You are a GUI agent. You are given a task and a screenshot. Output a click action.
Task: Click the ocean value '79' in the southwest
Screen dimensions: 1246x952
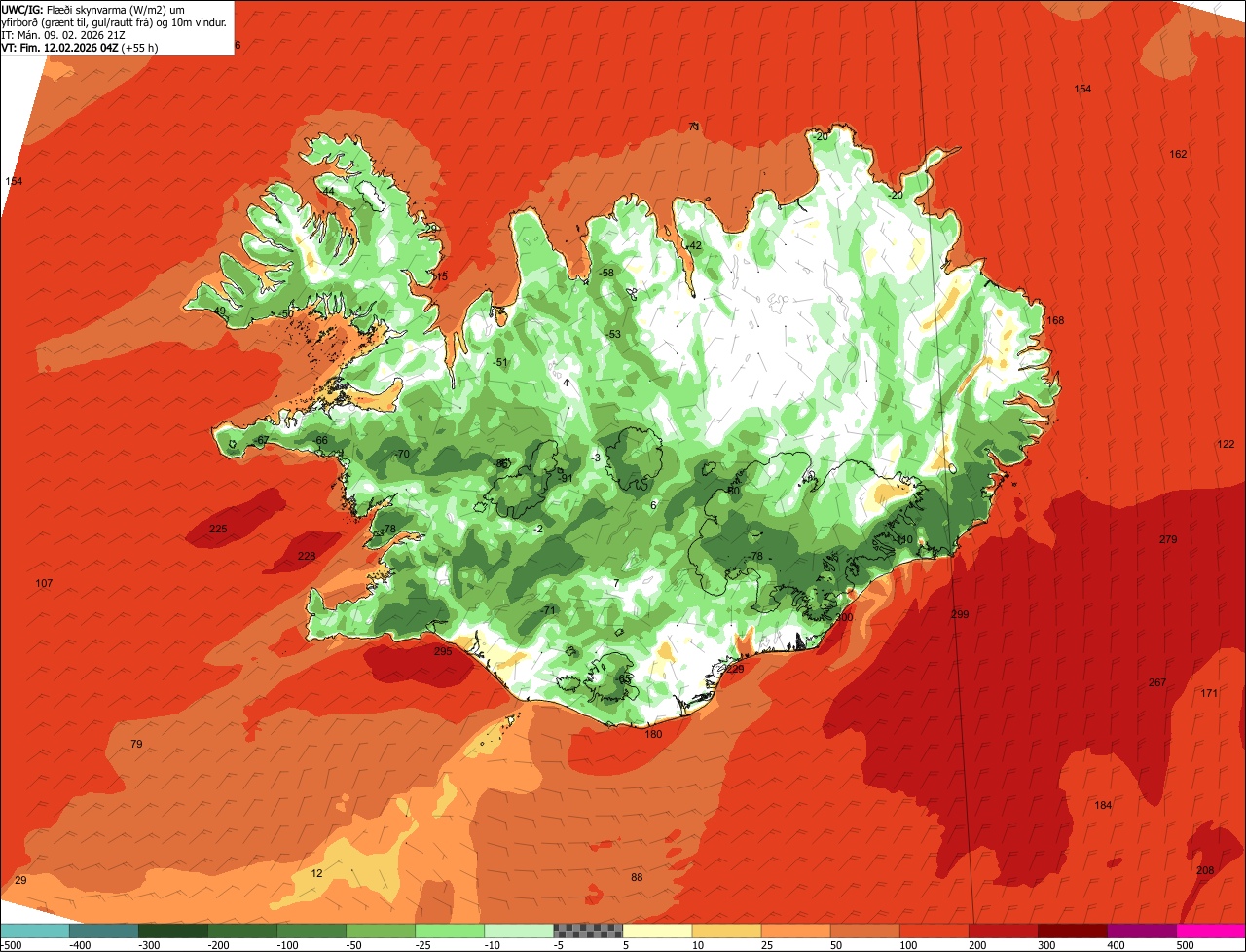click(136, 744)
